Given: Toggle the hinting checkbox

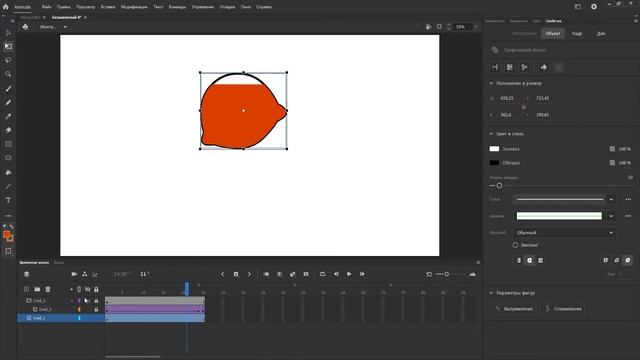Looking at the screenshot, I should pos(516,245).
